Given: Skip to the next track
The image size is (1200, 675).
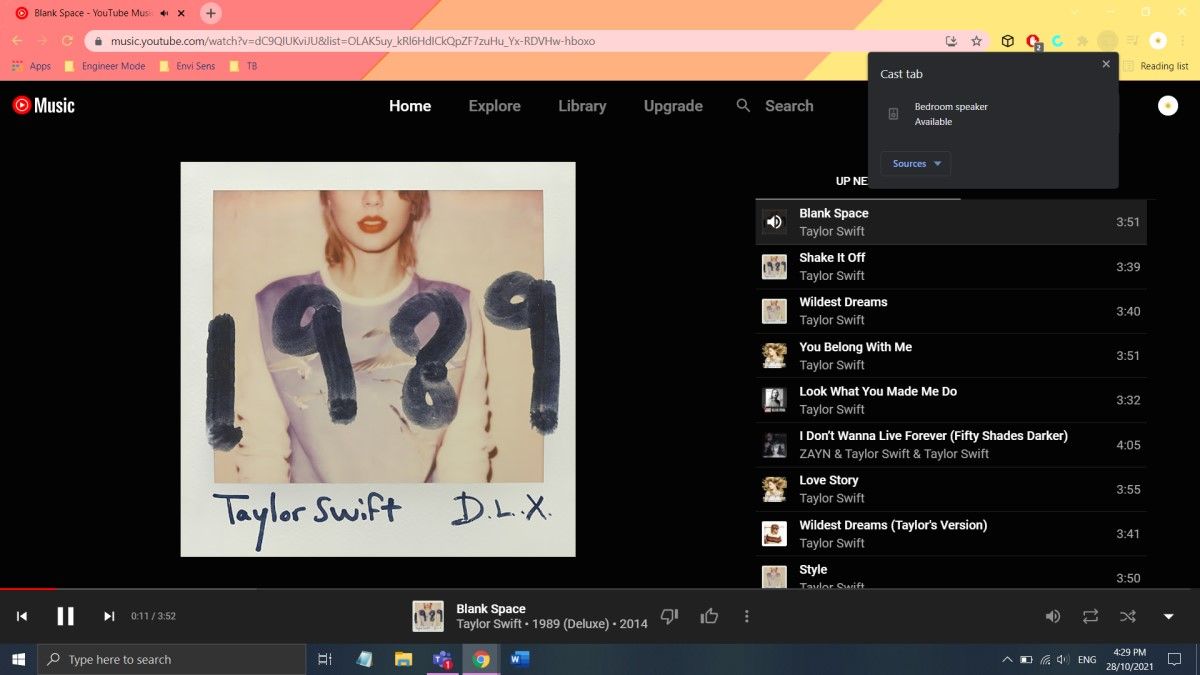Looking at the screenshot, I should (x=109, y=616).
